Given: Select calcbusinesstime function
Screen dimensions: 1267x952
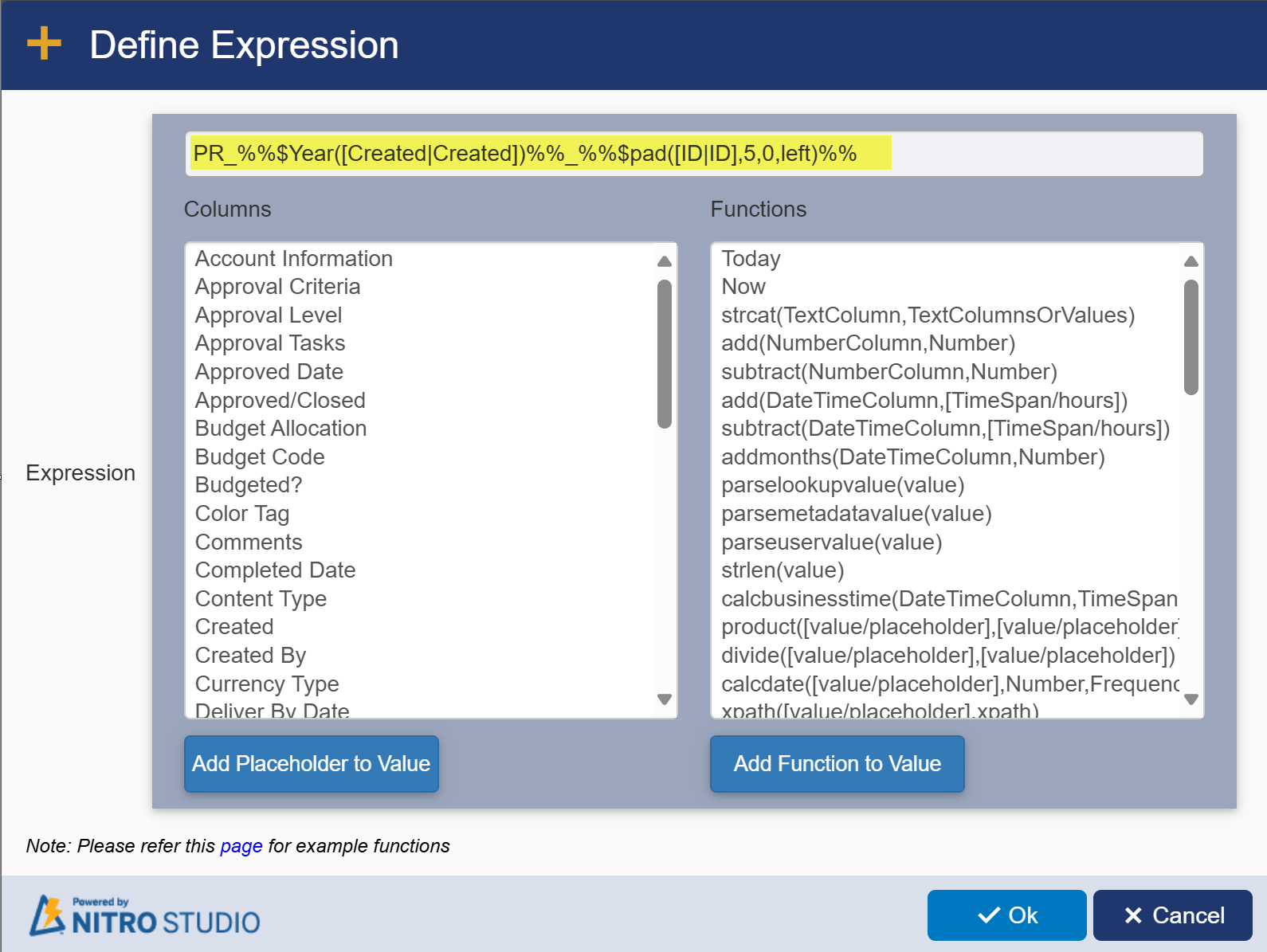Looking at the screenshot, I should pos(950,599).
